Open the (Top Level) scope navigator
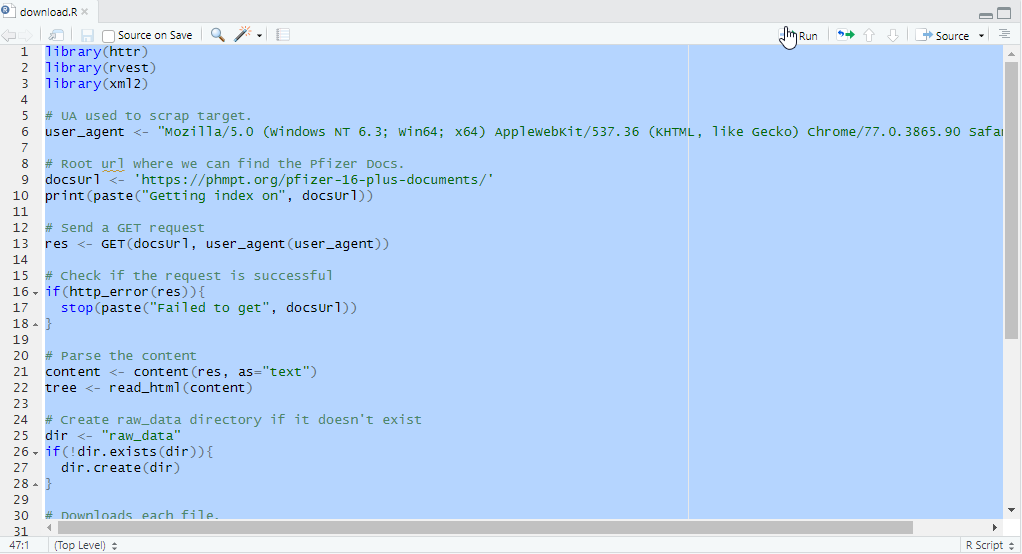The image size is (1022, 554). 85,545
